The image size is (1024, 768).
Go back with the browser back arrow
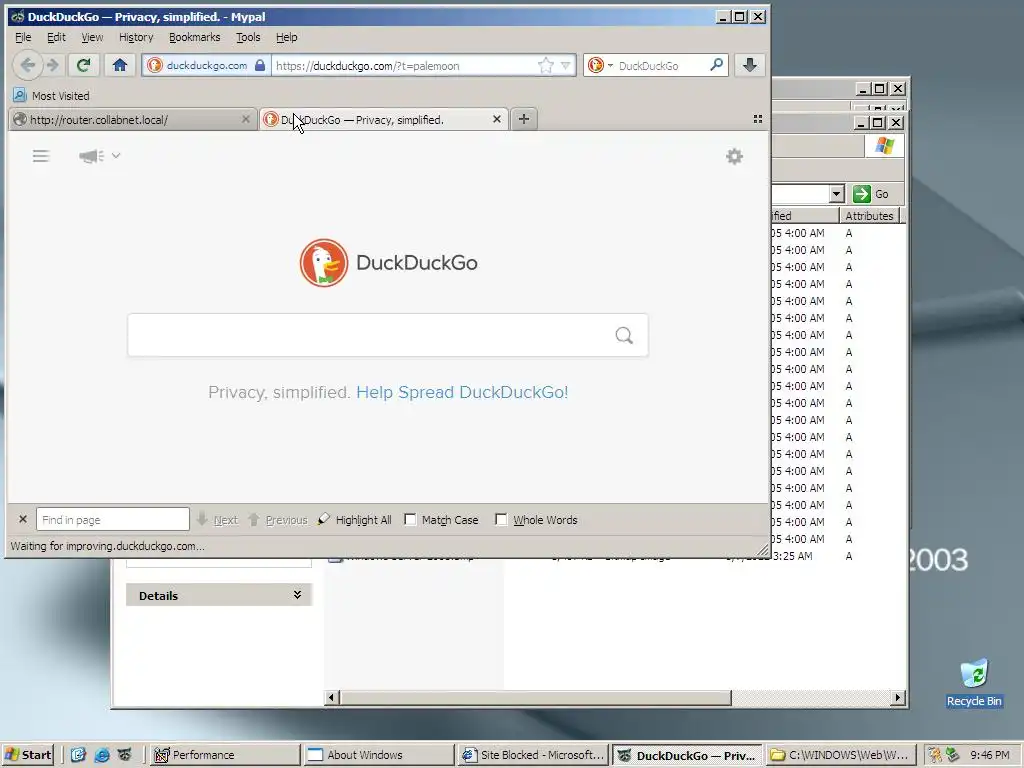pos(27,65)
